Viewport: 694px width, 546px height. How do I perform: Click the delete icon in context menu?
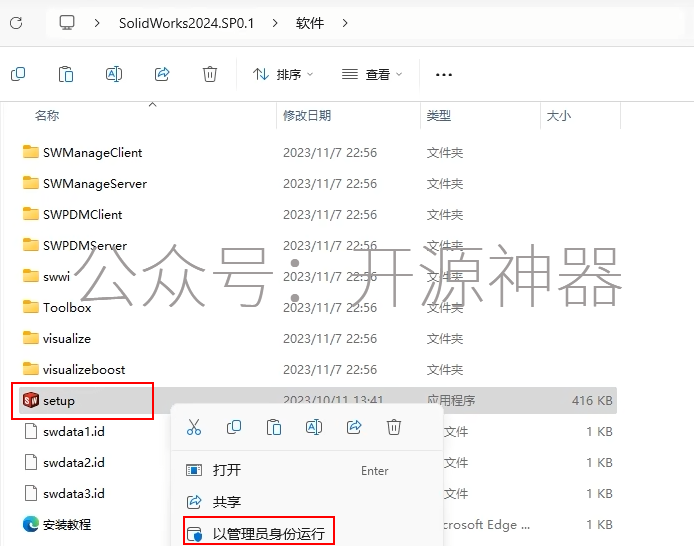click(394, 427)
